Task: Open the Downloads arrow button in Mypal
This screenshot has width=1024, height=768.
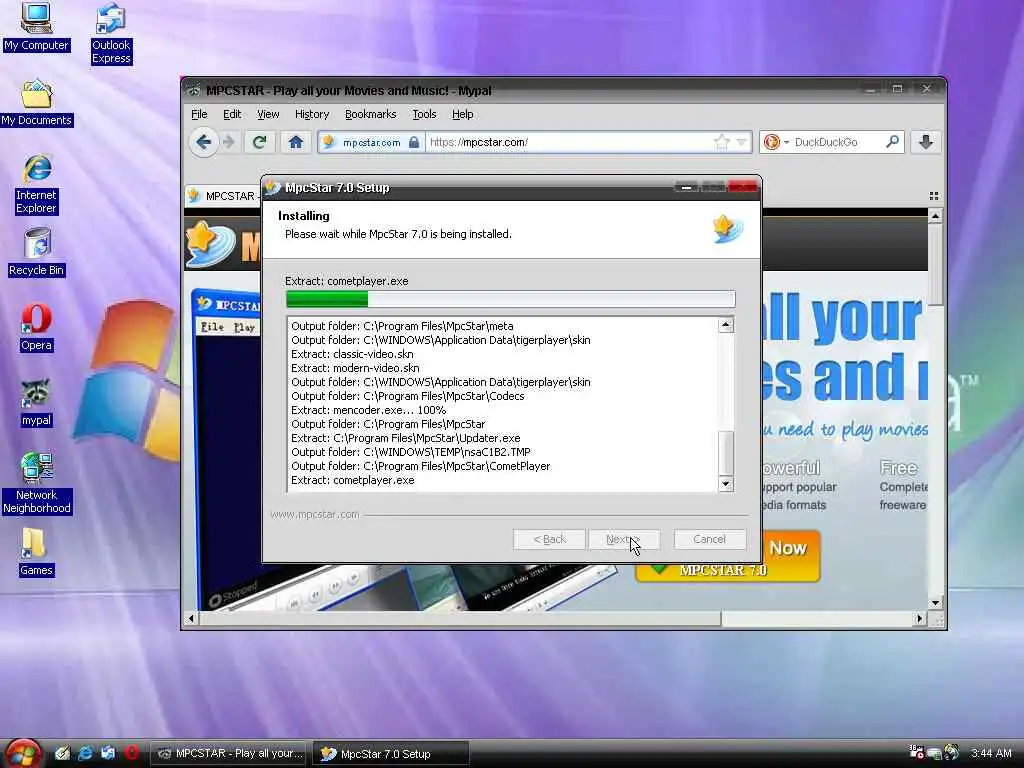Action: click(x=926, y=142)
